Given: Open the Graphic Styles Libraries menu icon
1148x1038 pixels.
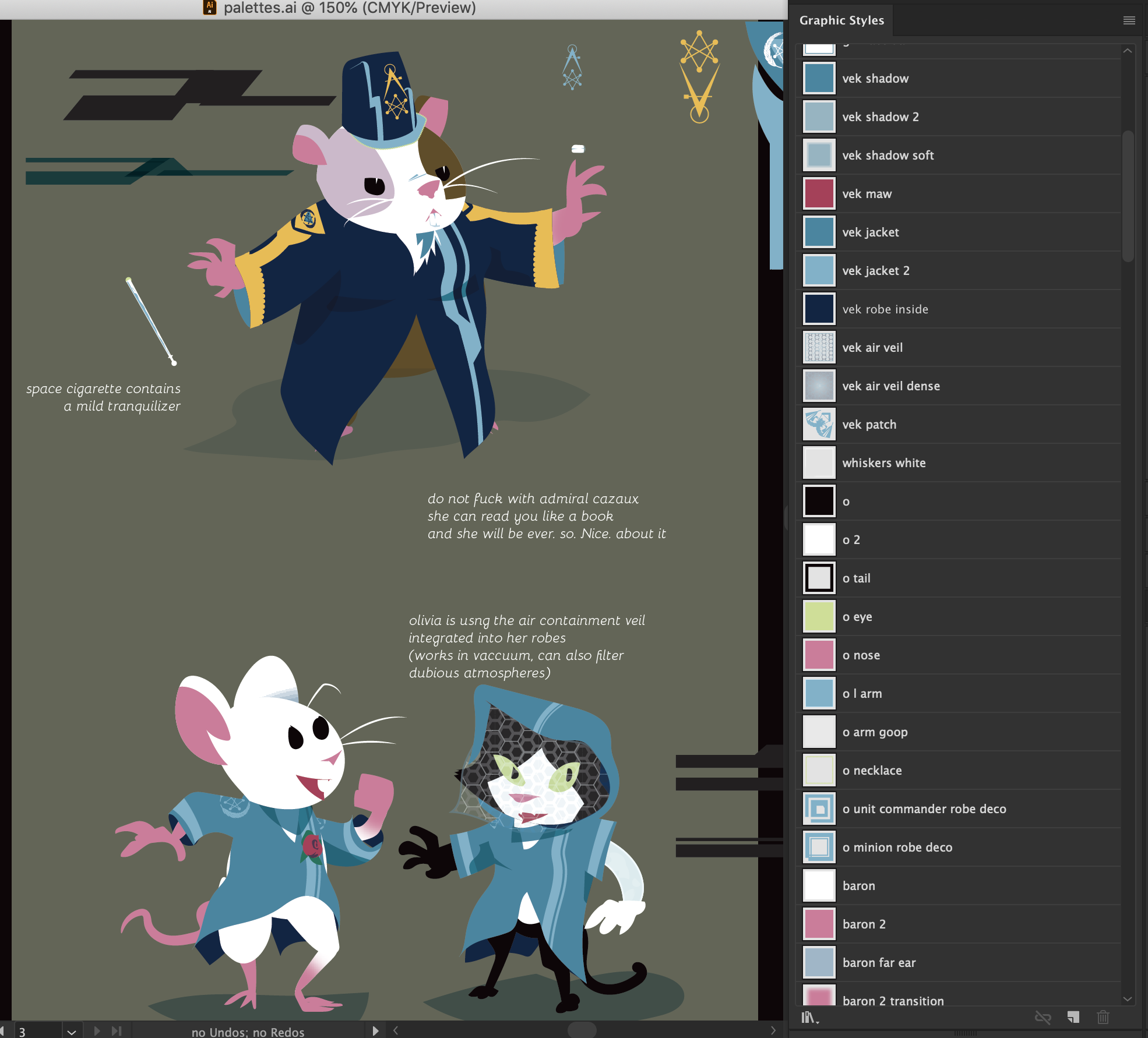Looking at the screenshot, I should point(809,1018).
